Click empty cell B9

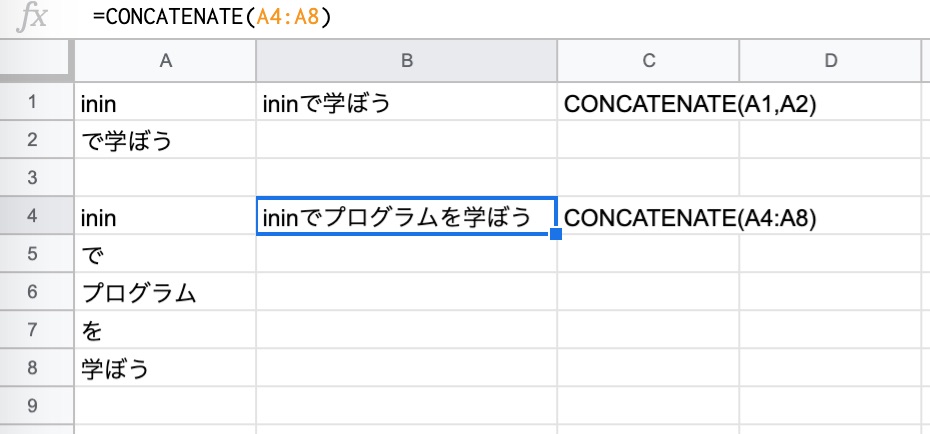pyautogui.click(x=406, y=406)
